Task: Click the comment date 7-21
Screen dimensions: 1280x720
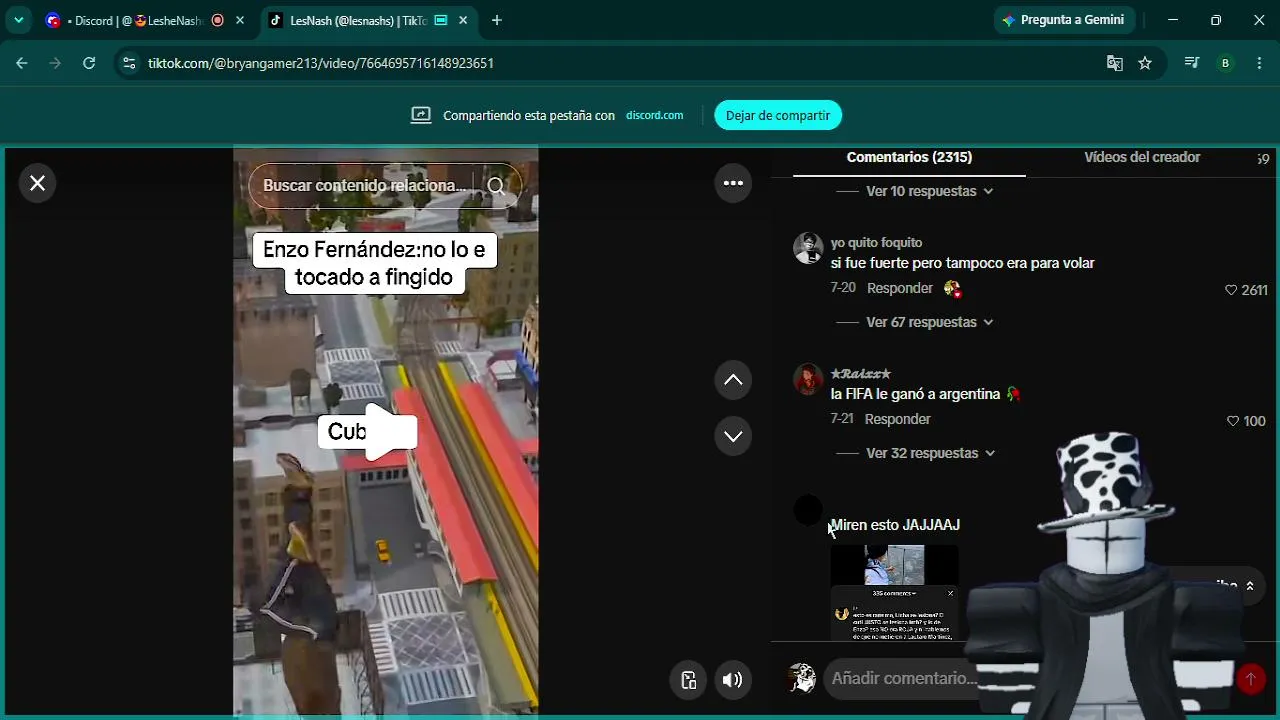Action: [x=842, y=419]
